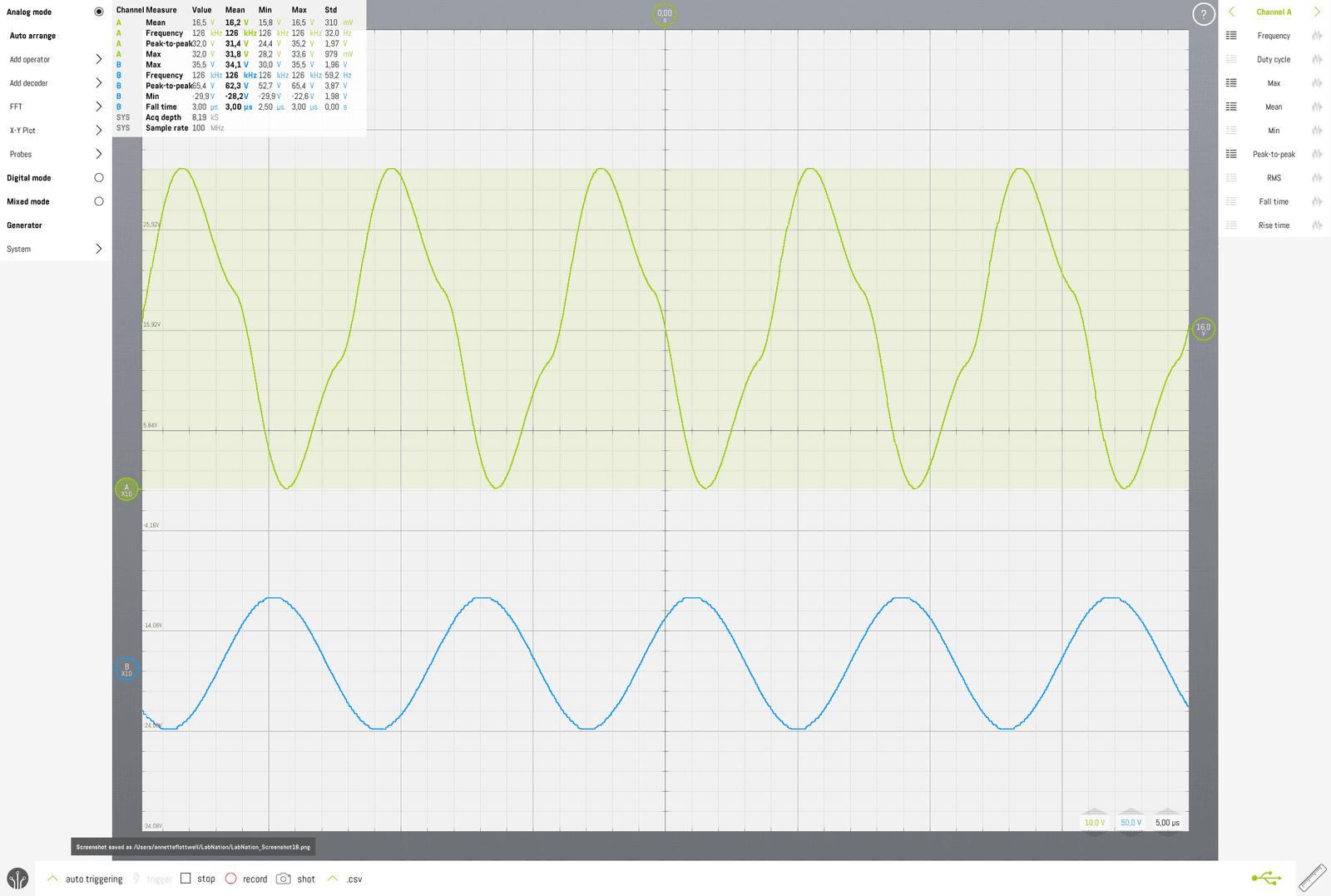This screenshot has height=896, width=1331.
Task: Toggle the Fall time measurement list icon
Action: tap(1231, 201)
